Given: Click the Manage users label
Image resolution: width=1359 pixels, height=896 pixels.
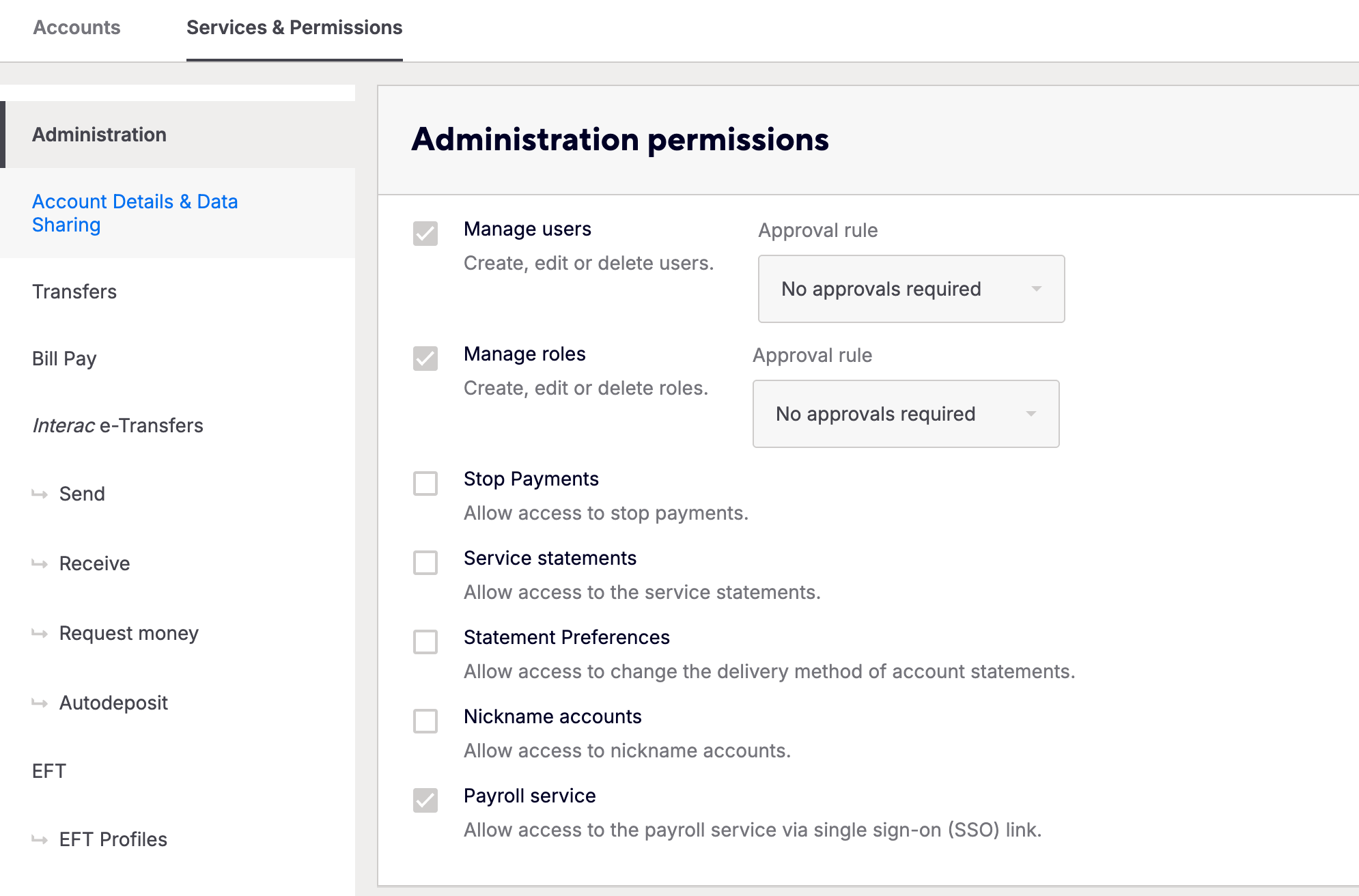Looking at the screenshot, I should [527, 229].
